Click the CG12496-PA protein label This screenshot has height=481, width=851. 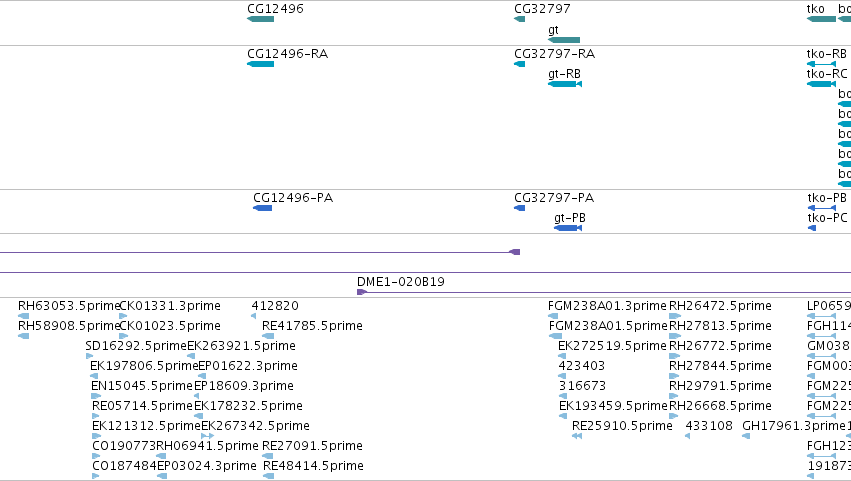click(x=293, y=198)
